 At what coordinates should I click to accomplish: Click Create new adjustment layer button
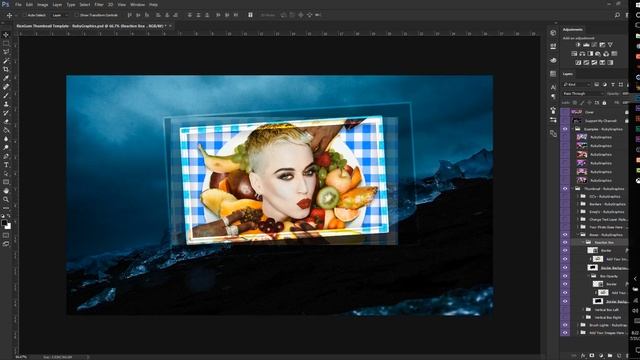(601, 356)
